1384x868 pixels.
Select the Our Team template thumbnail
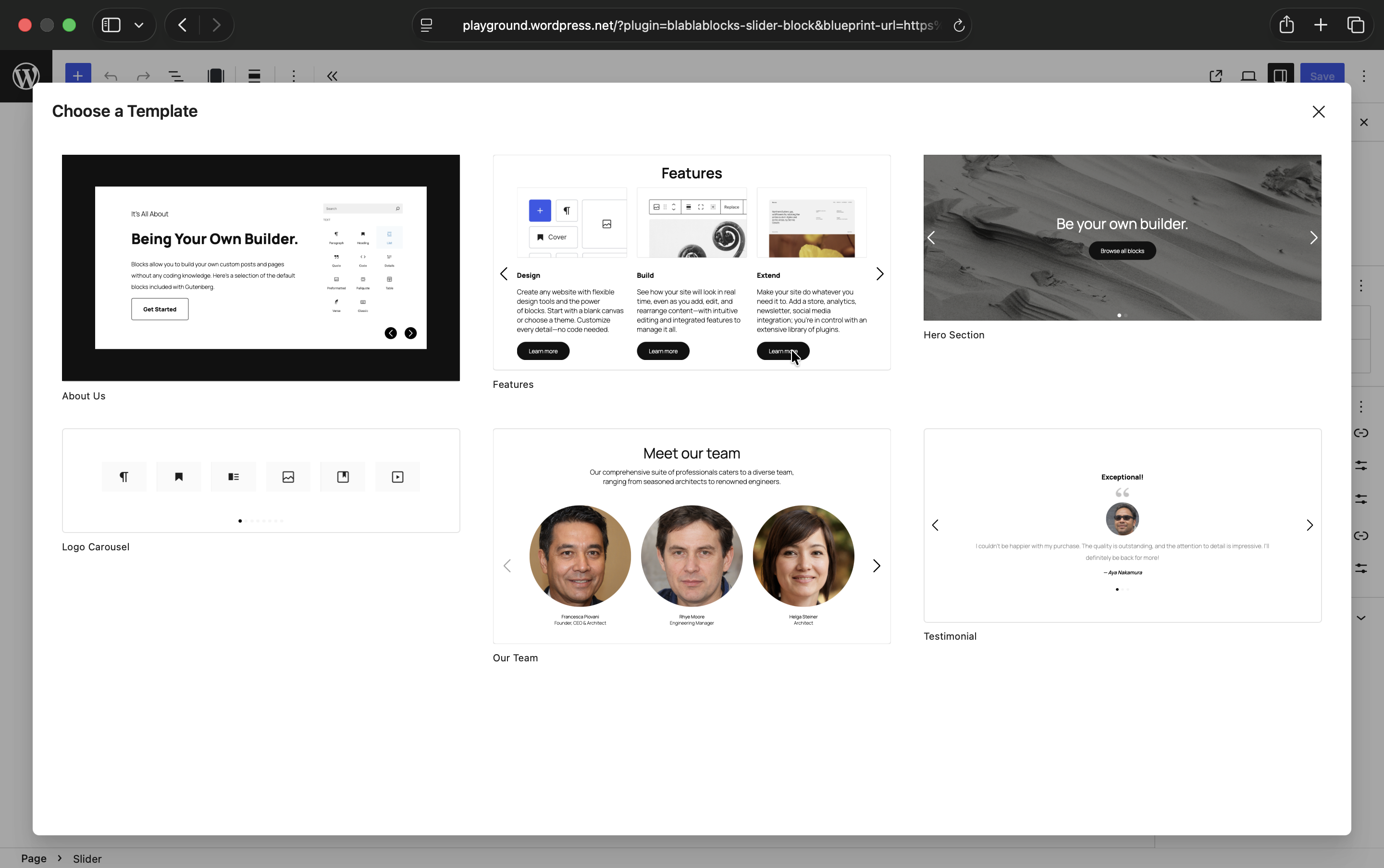click(x=692, y=536)
